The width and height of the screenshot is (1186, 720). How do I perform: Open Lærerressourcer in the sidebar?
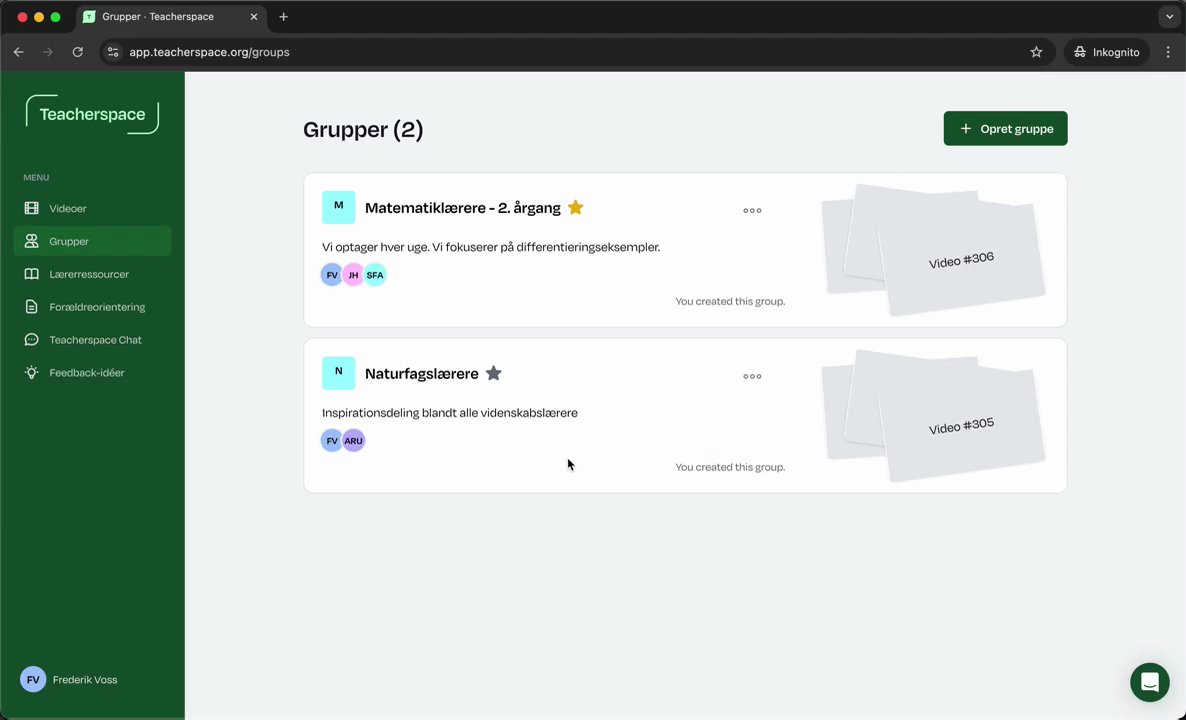pyautogui.click(x=92, y=274)
